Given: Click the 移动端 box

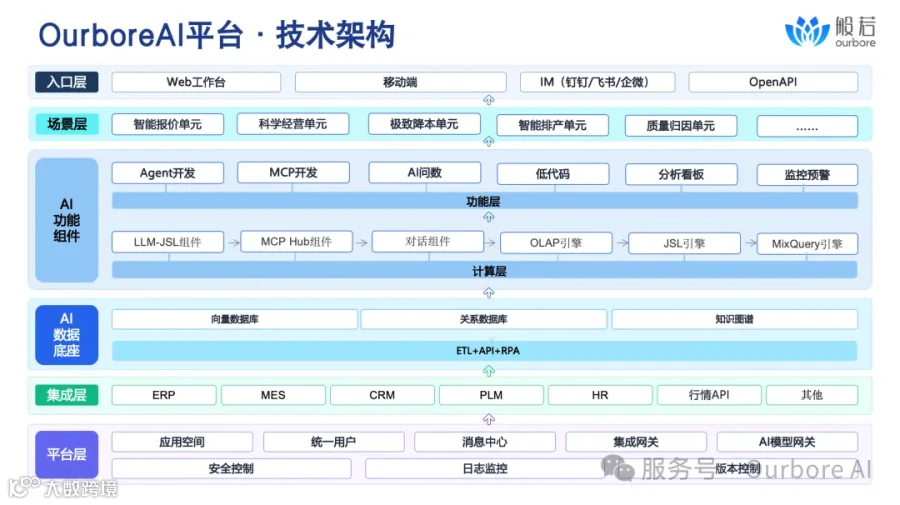Looking at the screenshot, I should pyautogui.click(x=401, y=82).
